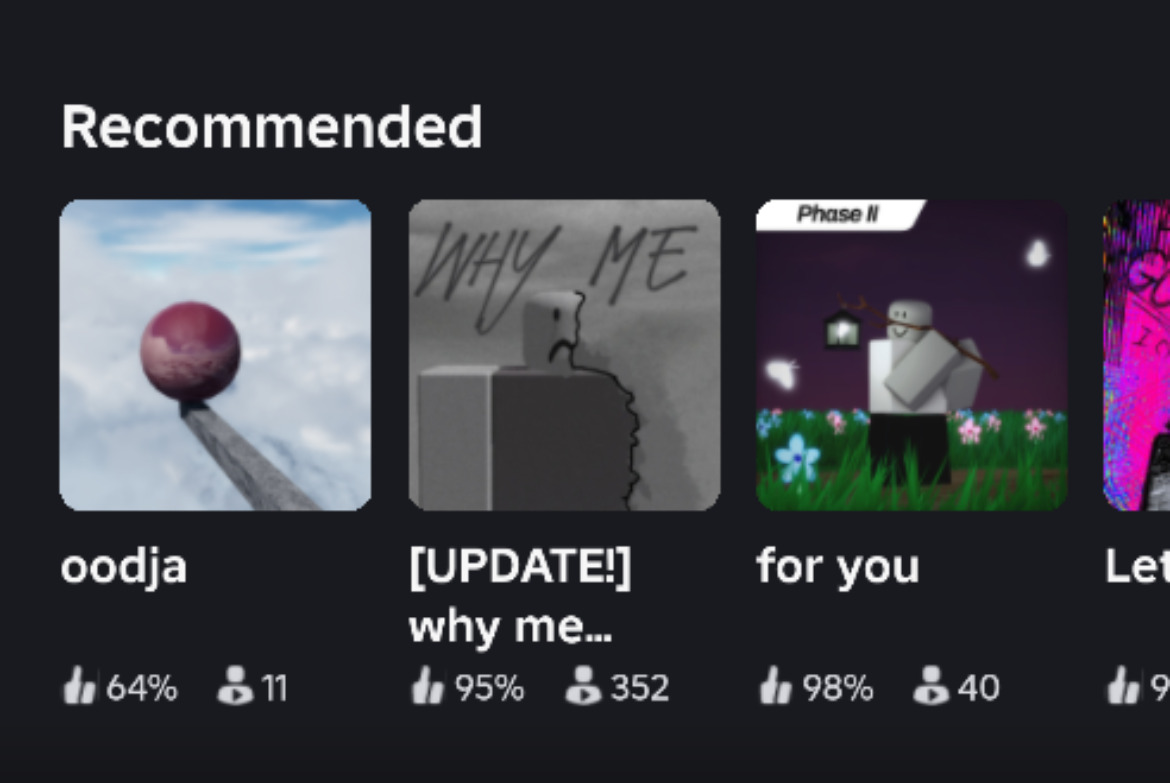
Task: Click the Recommended section heading
Action: pyautogui.click(x=272, y=126)
